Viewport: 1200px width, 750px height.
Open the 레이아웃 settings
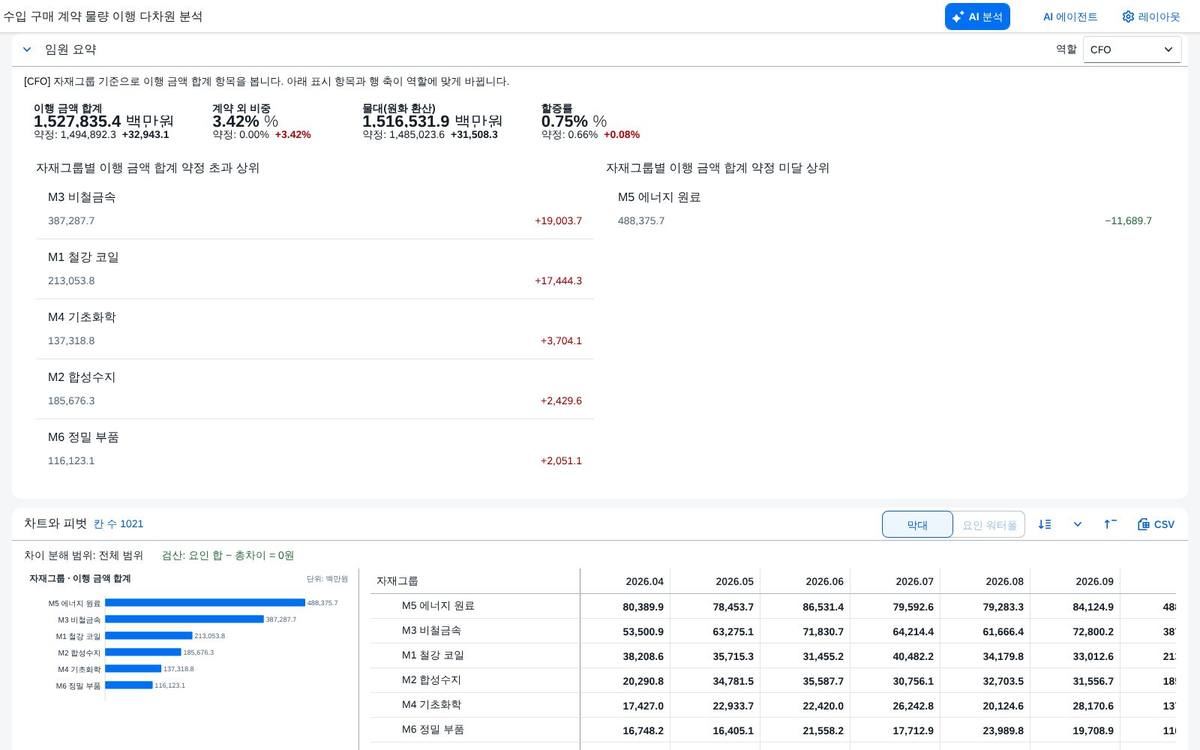1151,17
